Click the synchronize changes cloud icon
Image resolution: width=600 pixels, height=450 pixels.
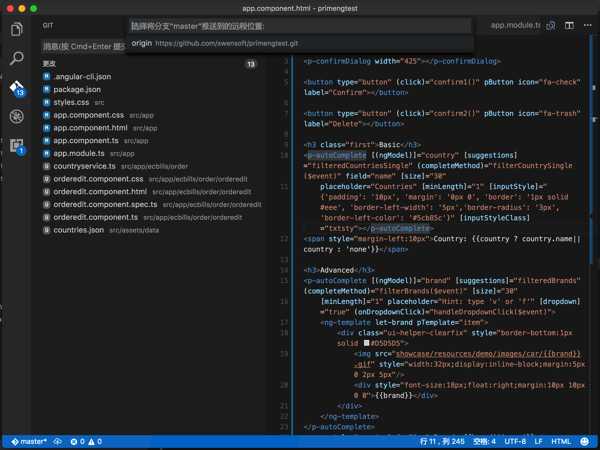57,442
